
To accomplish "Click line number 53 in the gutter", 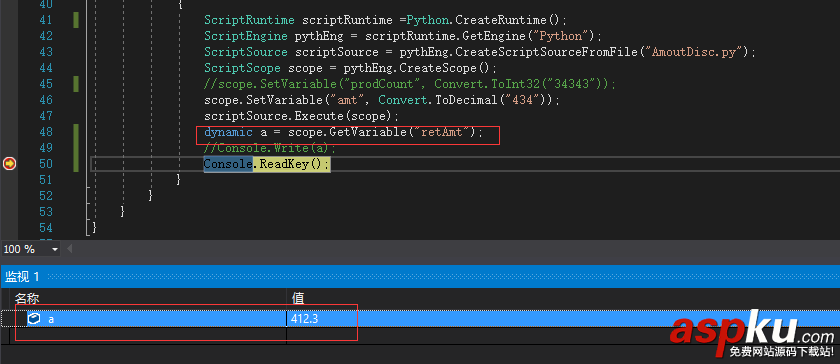I will pyautogui.click(x=46, y=212).
